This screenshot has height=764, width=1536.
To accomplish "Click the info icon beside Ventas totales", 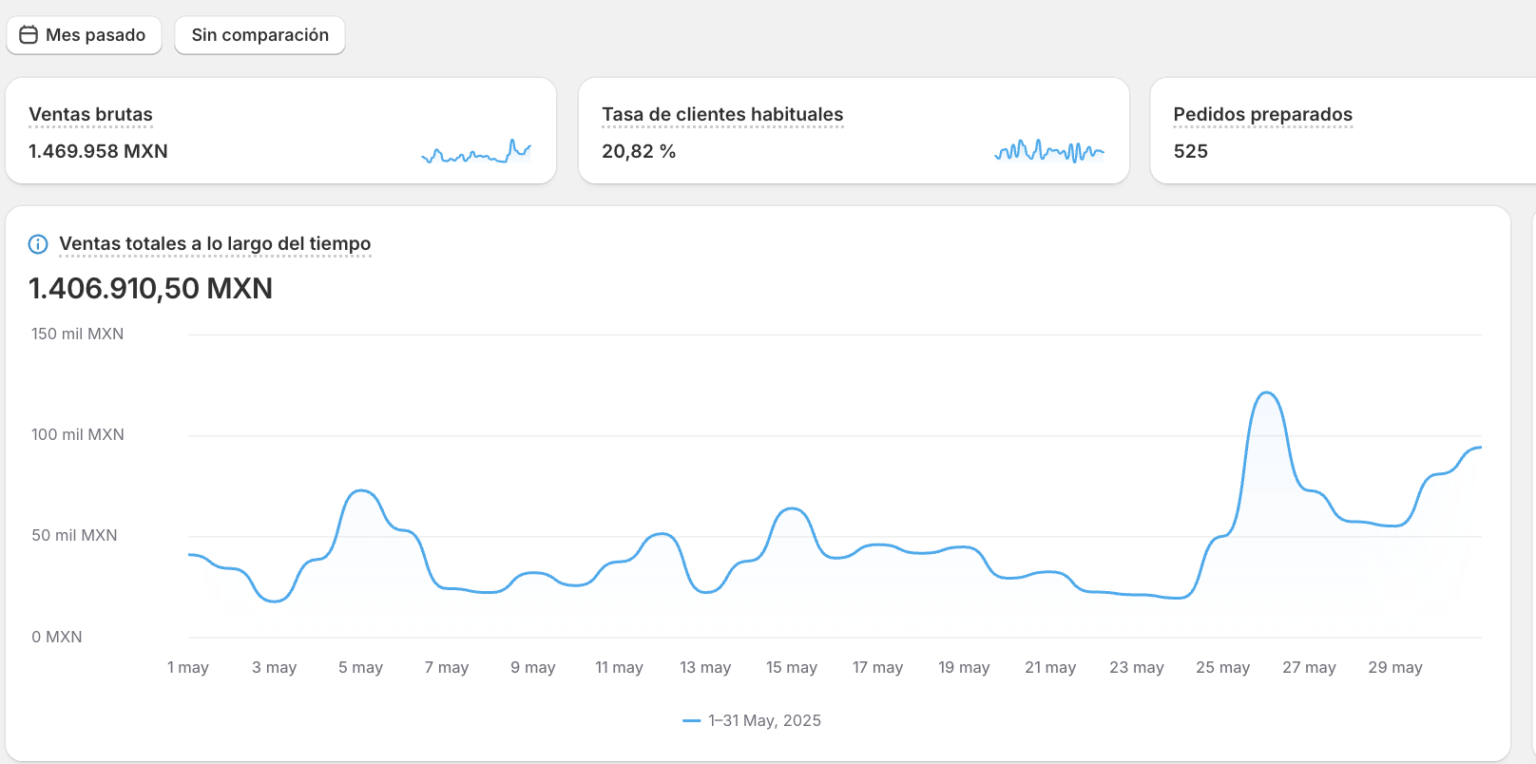I will (38, 244).
